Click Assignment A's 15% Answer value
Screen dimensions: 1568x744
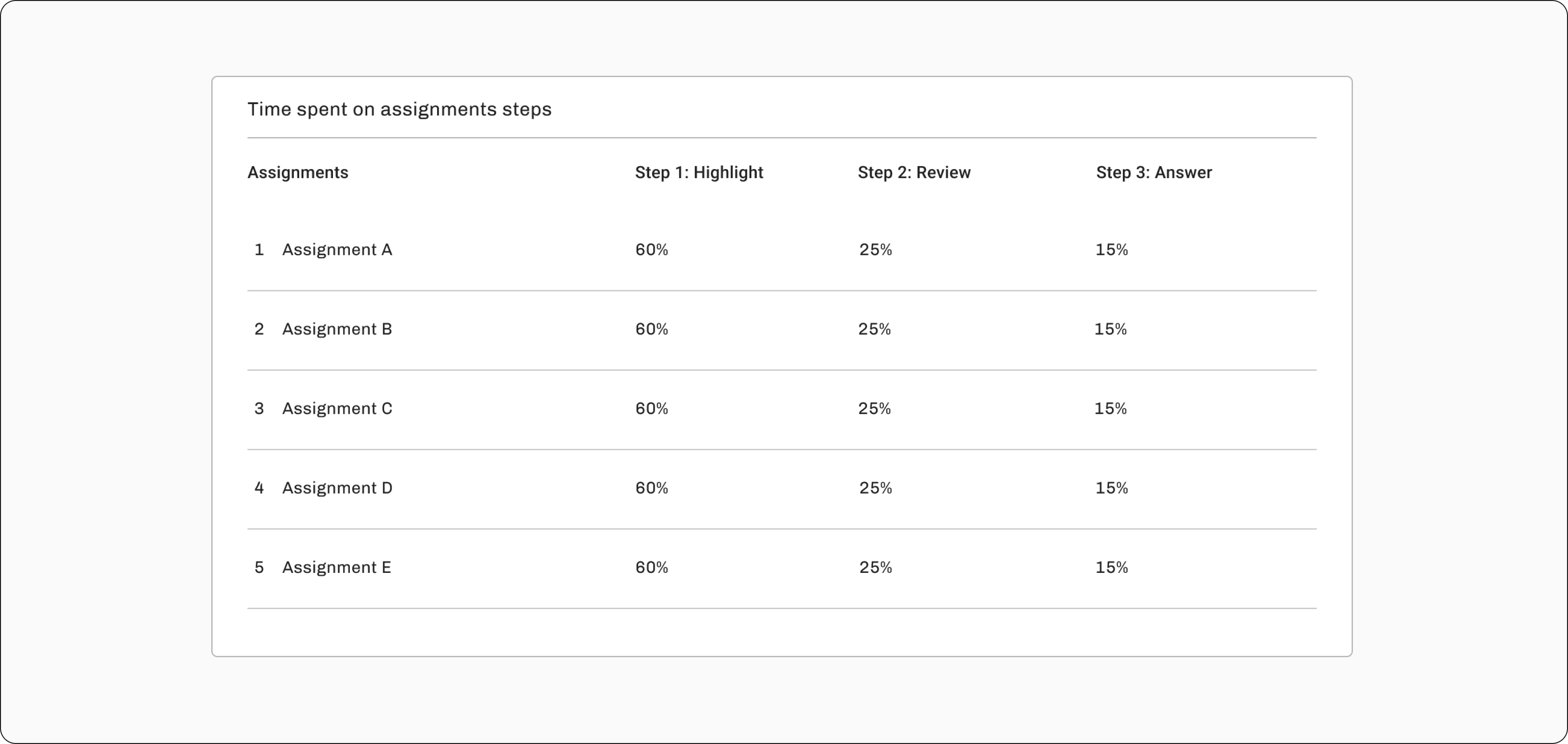coord(1111,249)
